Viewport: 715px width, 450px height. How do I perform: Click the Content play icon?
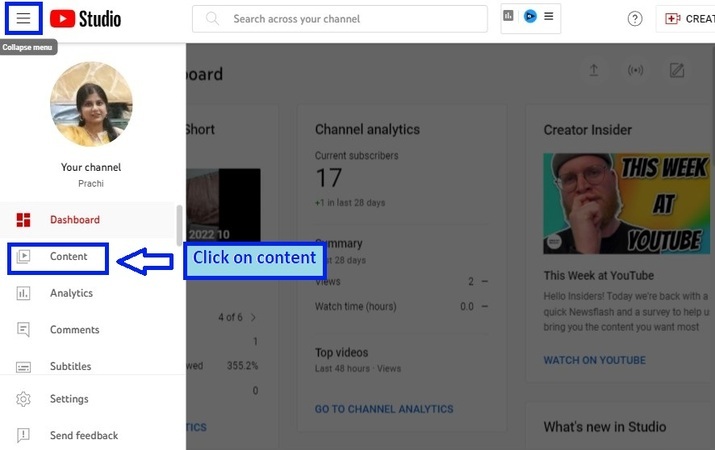coord(23,257)
